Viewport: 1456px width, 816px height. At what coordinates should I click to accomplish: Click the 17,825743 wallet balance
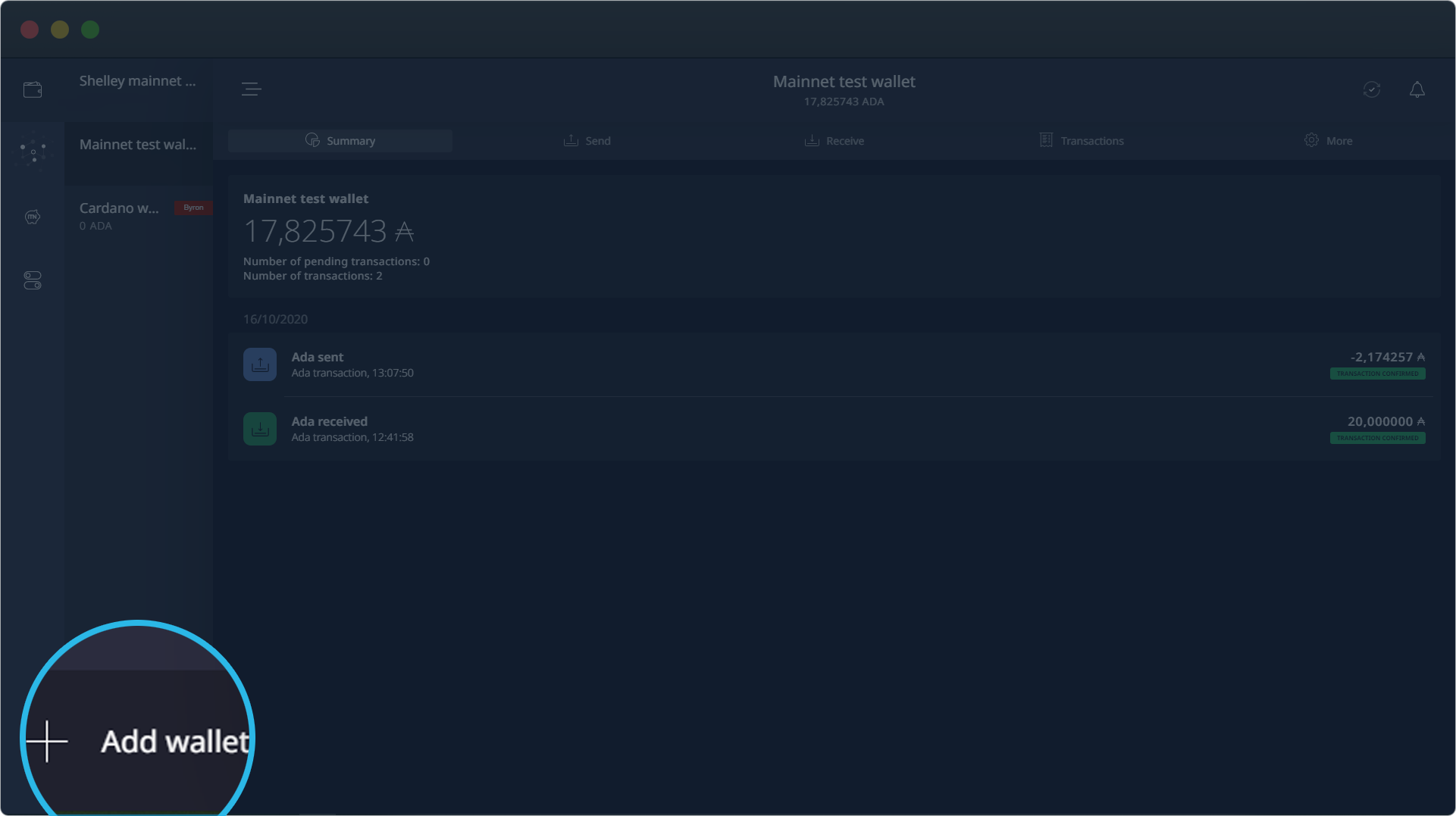pyautogui.click(x=328, y=231)
